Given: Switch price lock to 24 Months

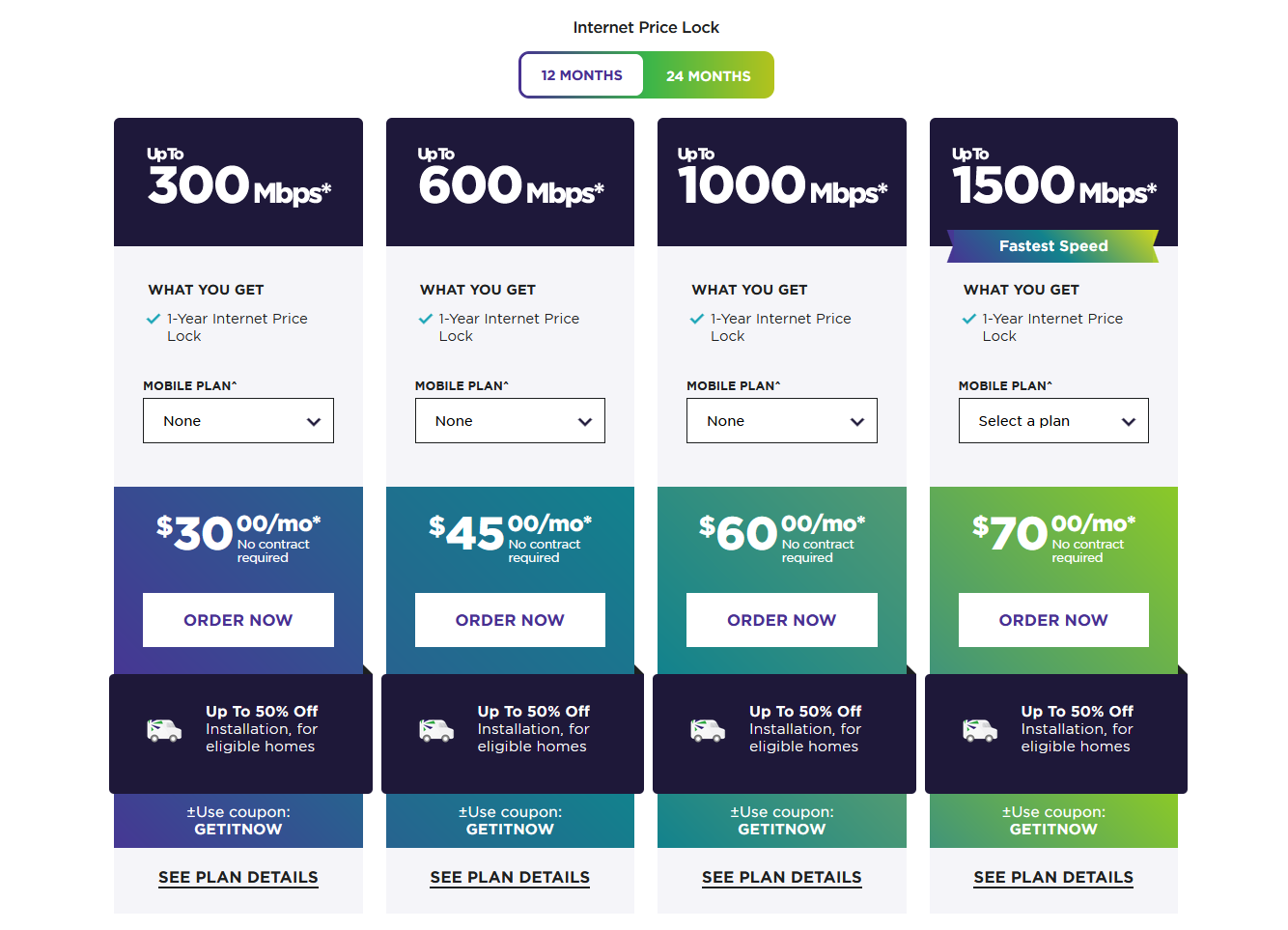Looking at the screenshot, I should point(709,75).
